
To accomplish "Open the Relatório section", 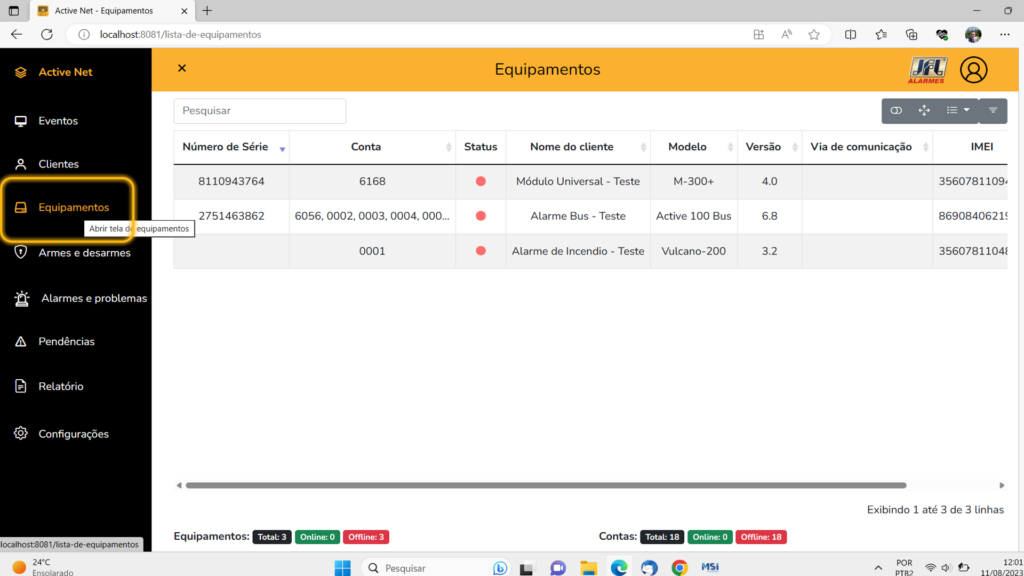I will coord(21,385).
